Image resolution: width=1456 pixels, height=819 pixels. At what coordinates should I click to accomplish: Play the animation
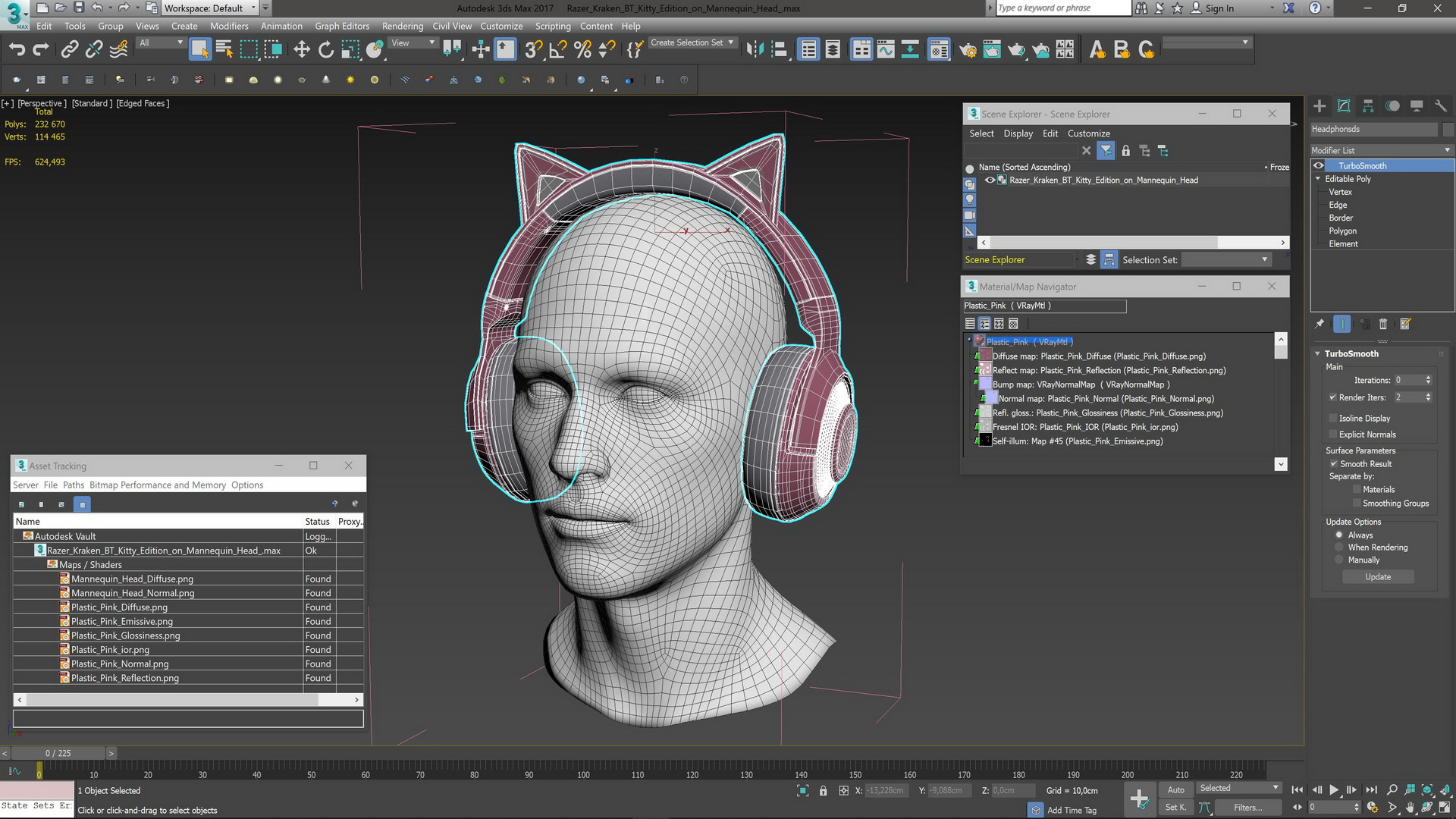[1334, 790]
